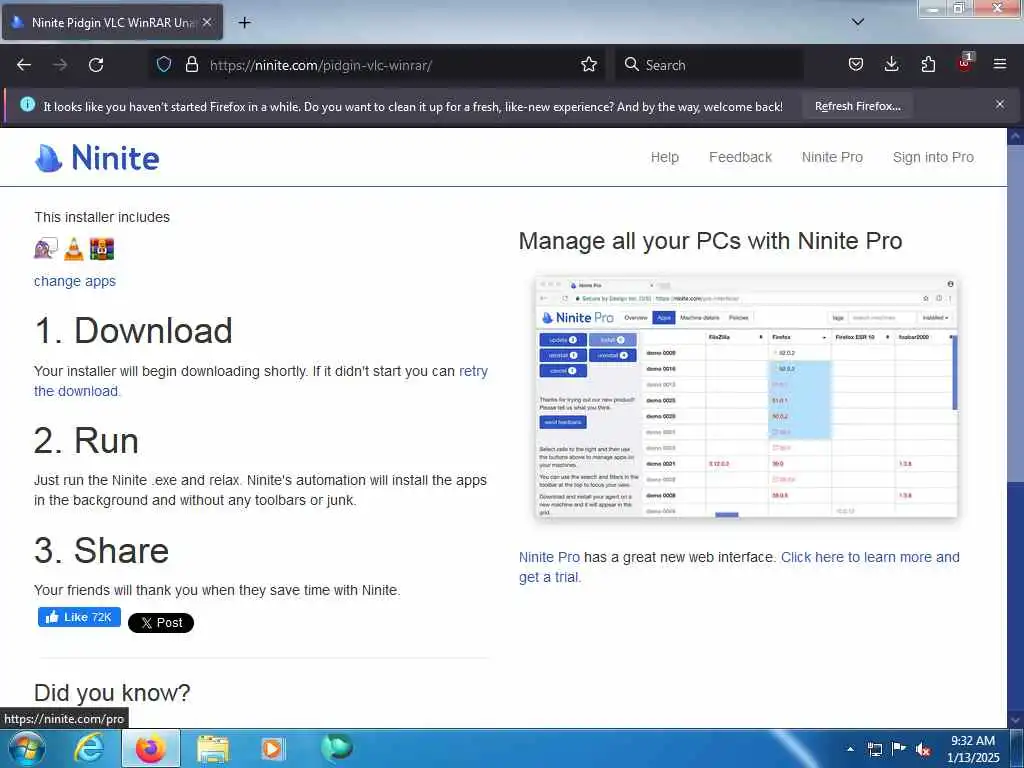Reload the page with the refresh icon
The height and width of the screenshot is (768, 1024).
tap(96, 65)
